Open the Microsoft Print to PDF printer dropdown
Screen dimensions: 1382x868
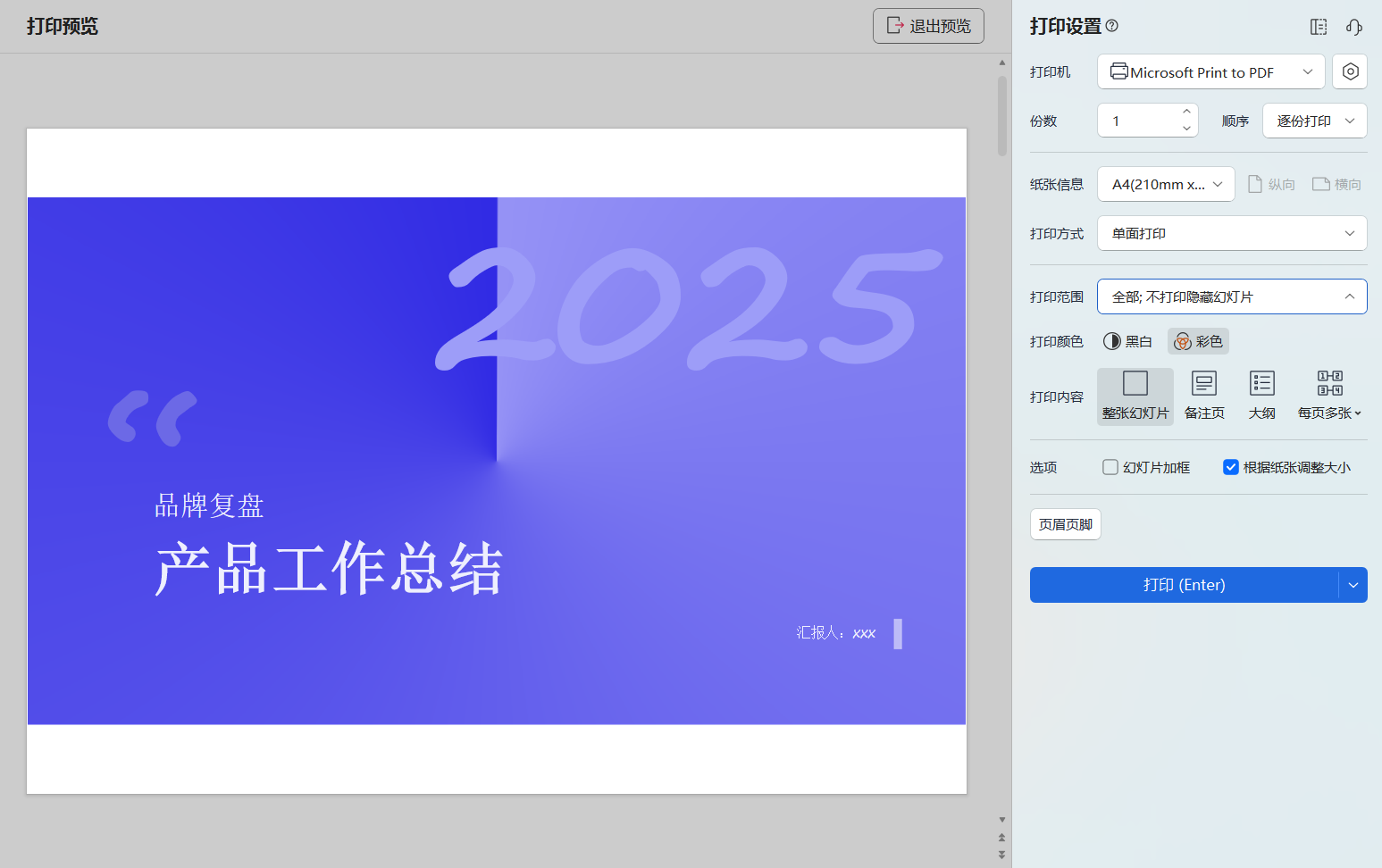tap(1210, 71)
